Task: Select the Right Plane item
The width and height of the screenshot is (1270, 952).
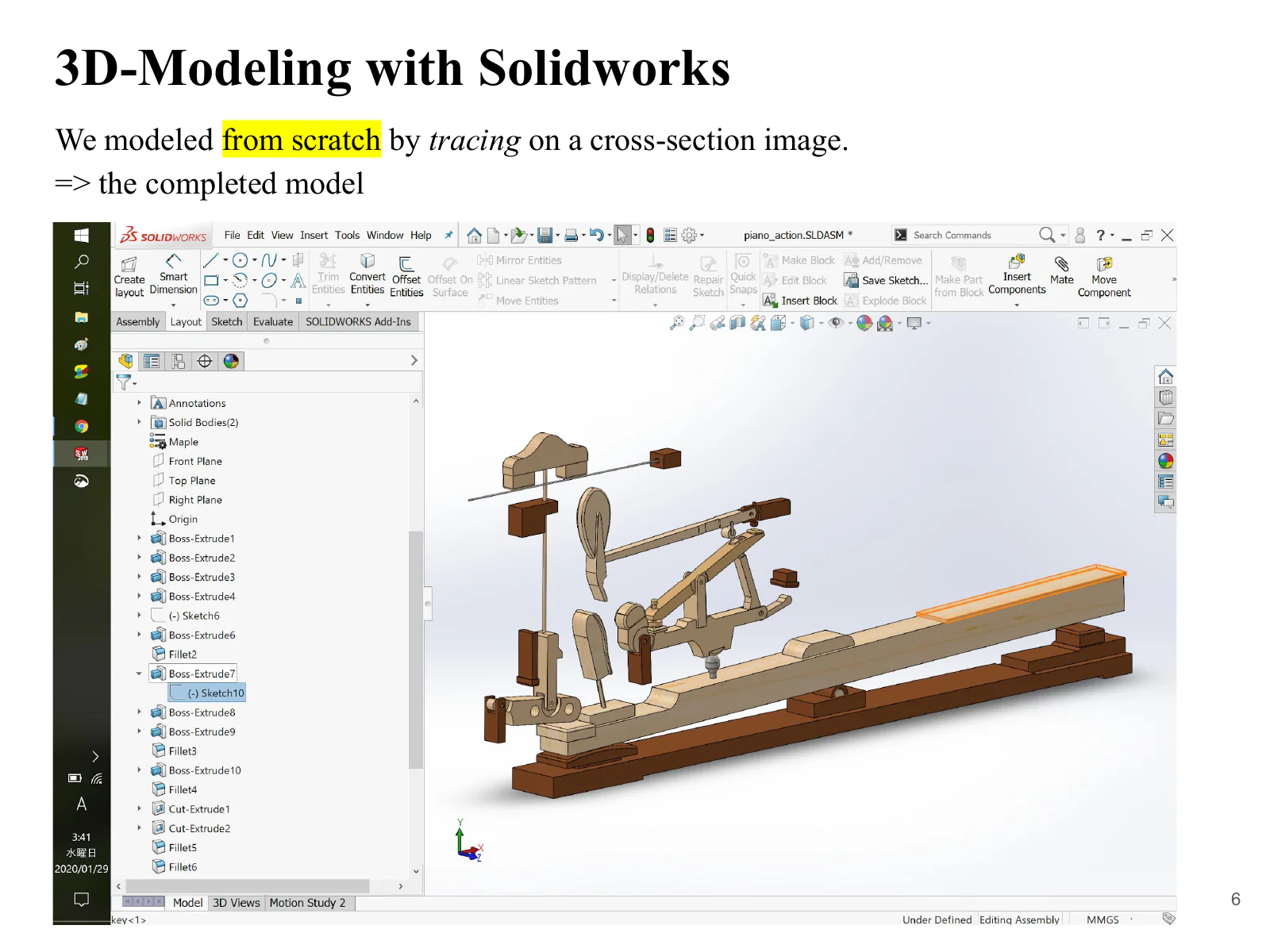Action: (187, 500)
